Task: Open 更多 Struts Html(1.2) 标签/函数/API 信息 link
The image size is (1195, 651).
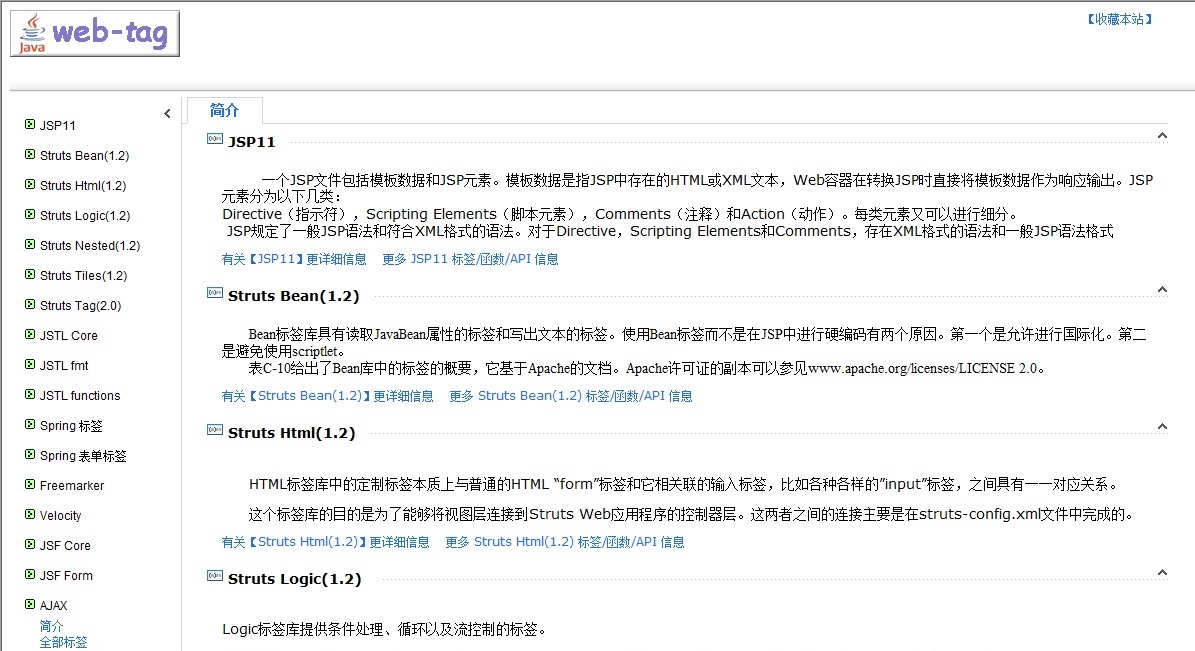Action: point(565,542)
